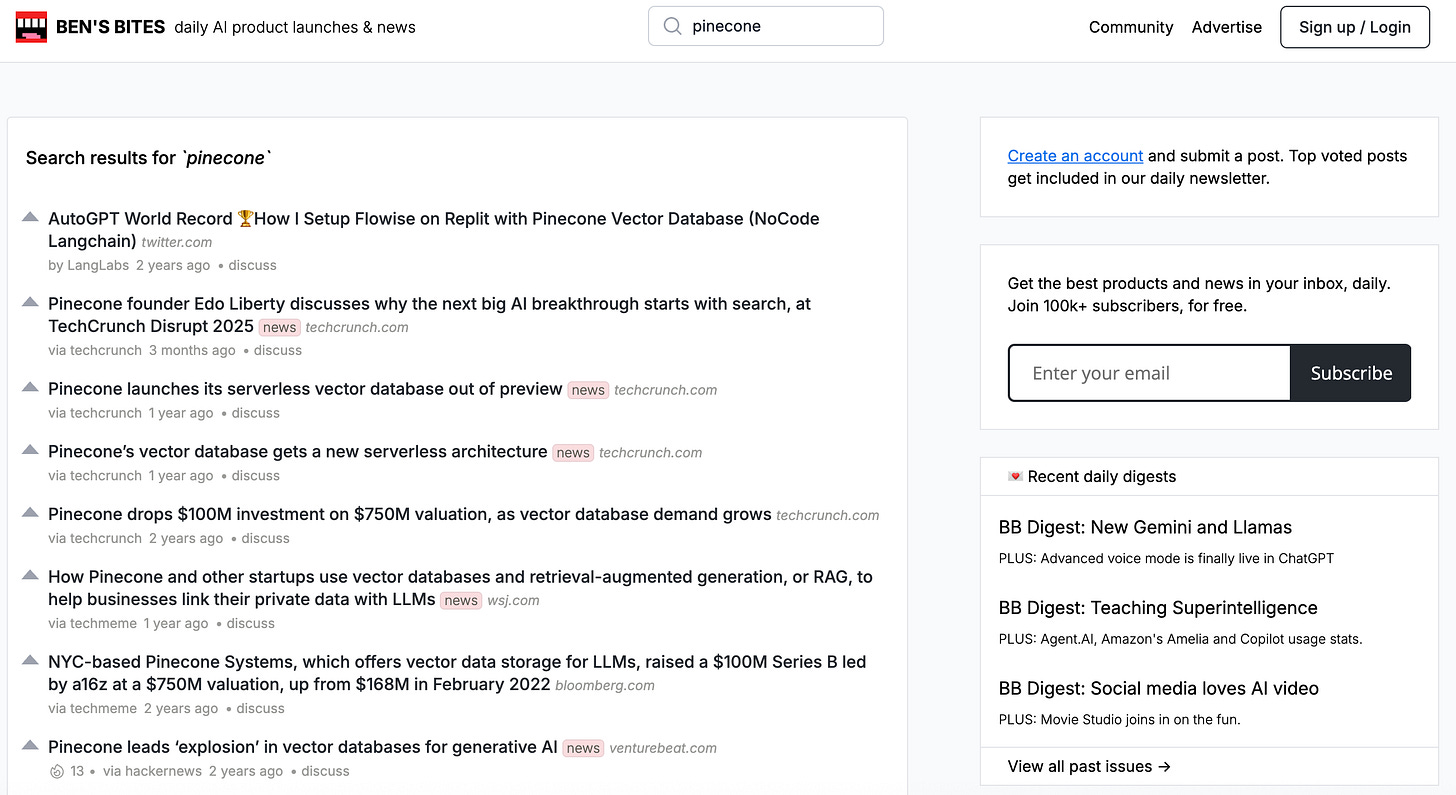
Task: Click discuss under 'new serverless architecture' post
Action: coord(256,476)
